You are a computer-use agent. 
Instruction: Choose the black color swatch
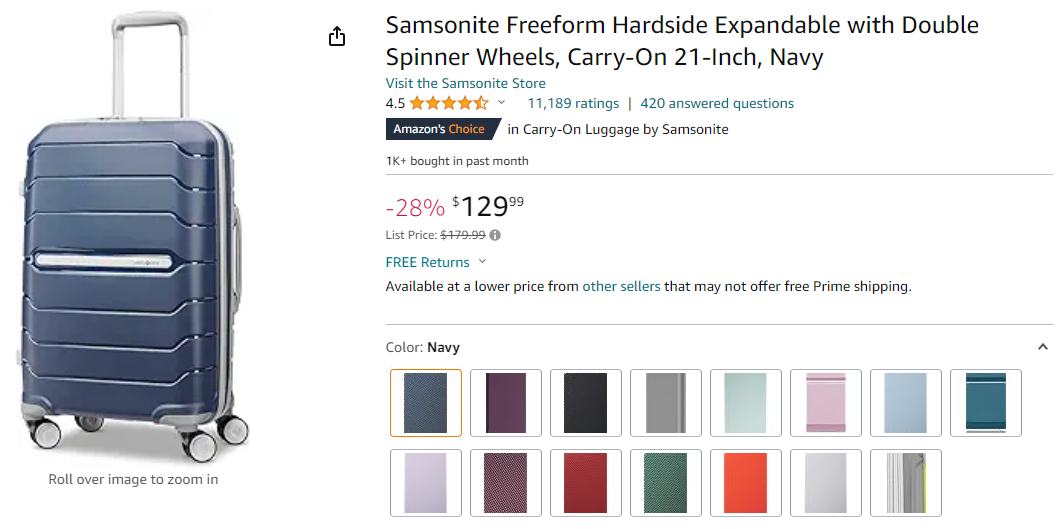[x=586, y=403]
